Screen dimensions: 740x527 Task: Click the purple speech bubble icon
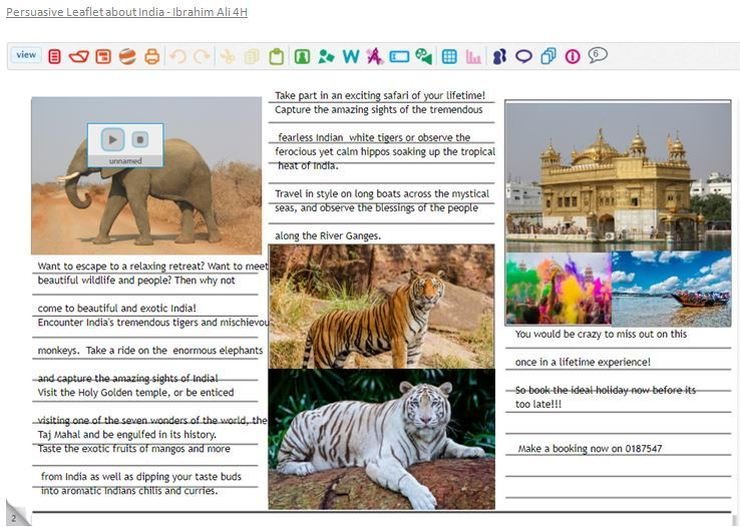[524, 57]
